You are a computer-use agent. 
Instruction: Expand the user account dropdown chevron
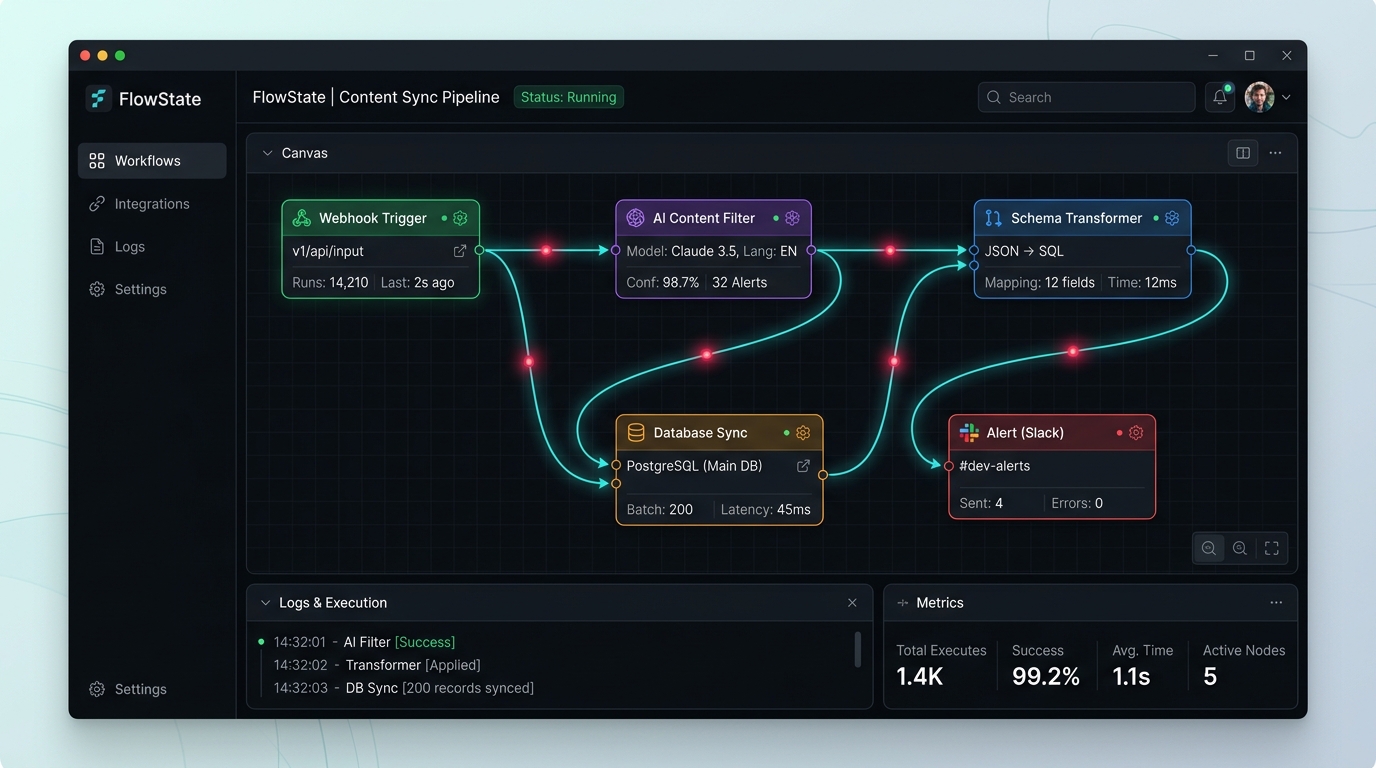pos(1286,97)
